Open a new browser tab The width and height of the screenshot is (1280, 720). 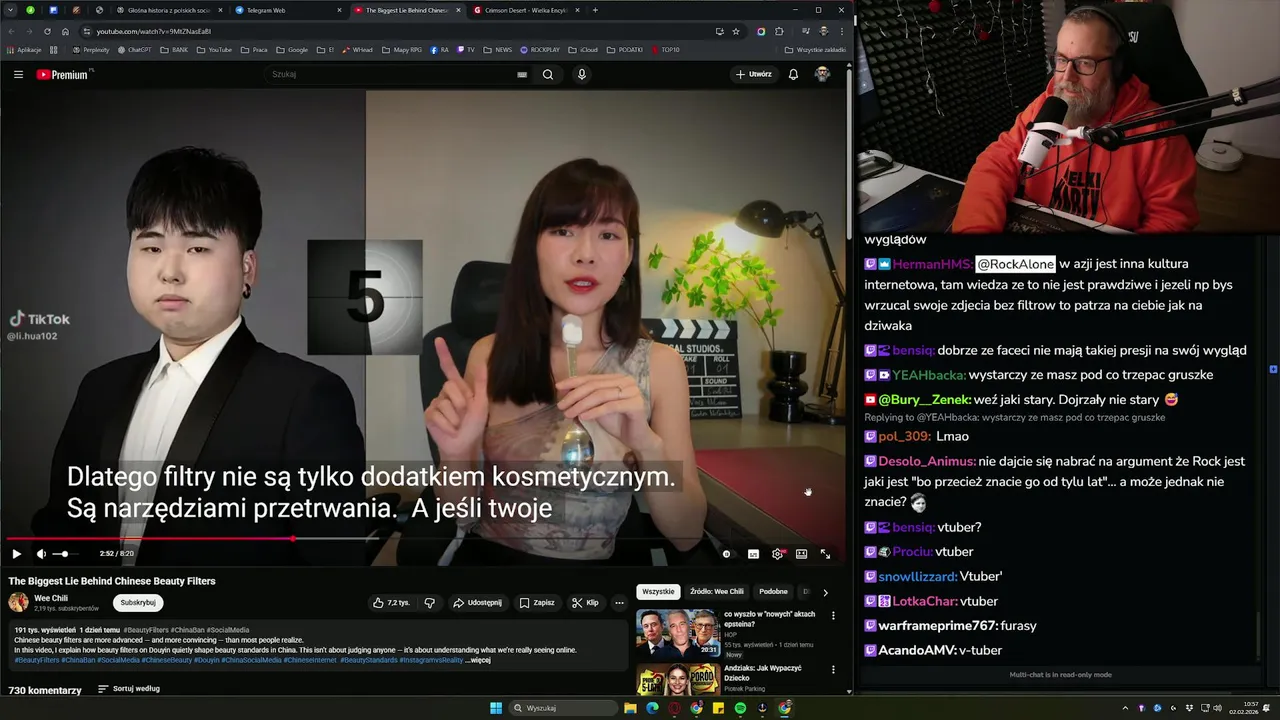(x=595, y=10)
